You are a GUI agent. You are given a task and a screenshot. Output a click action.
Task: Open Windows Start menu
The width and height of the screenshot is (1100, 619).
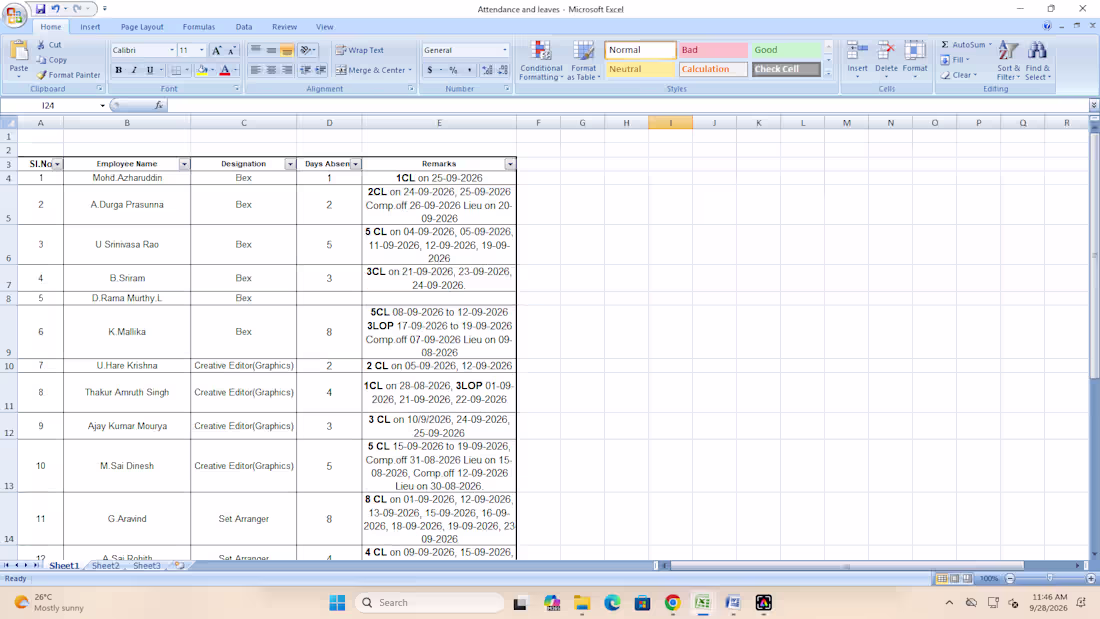(x=337, y=603)
